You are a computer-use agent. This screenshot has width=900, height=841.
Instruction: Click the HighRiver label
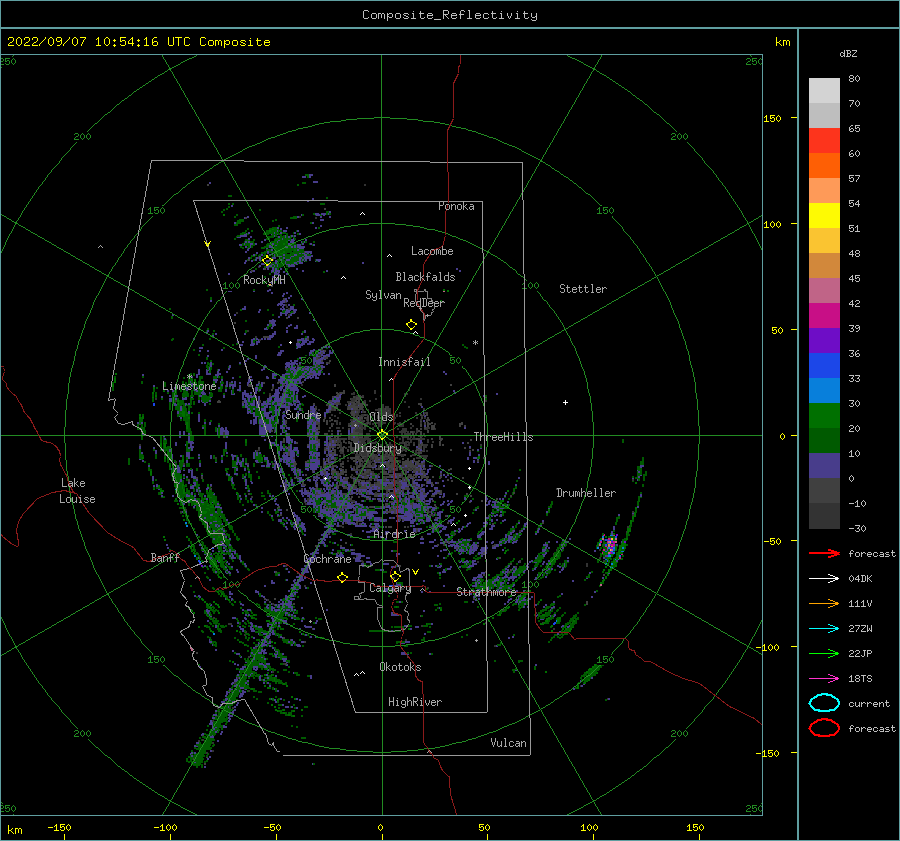(x=414, y=702)
